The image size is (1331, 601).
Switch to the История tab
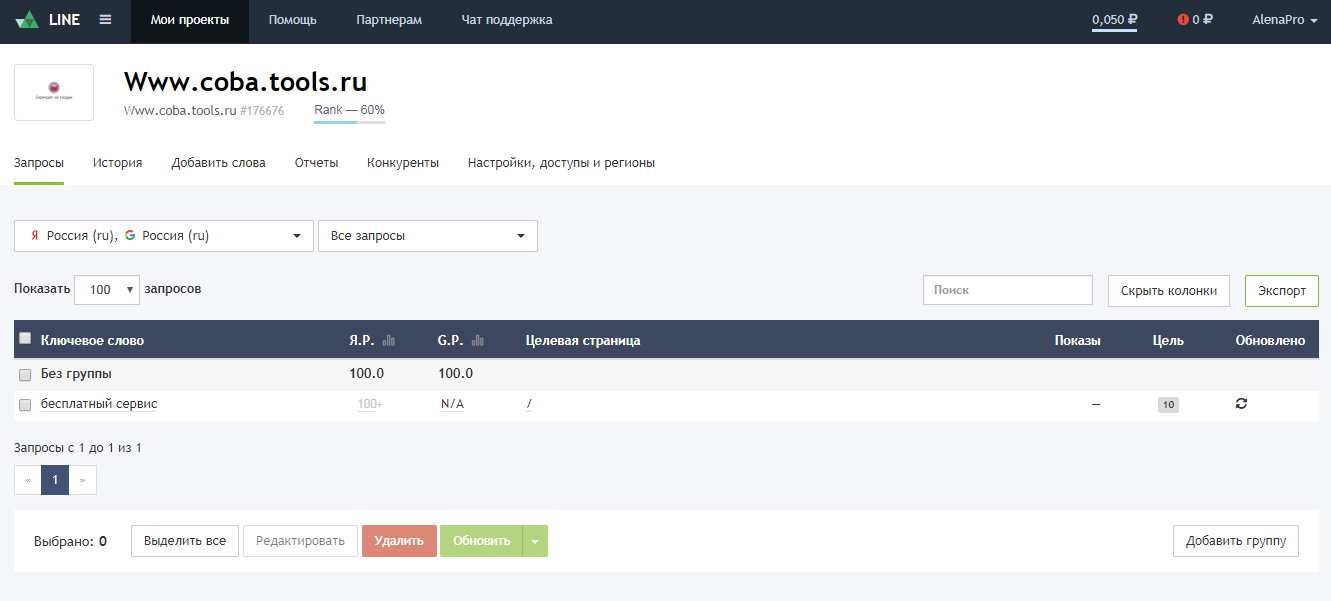(117, 163)
